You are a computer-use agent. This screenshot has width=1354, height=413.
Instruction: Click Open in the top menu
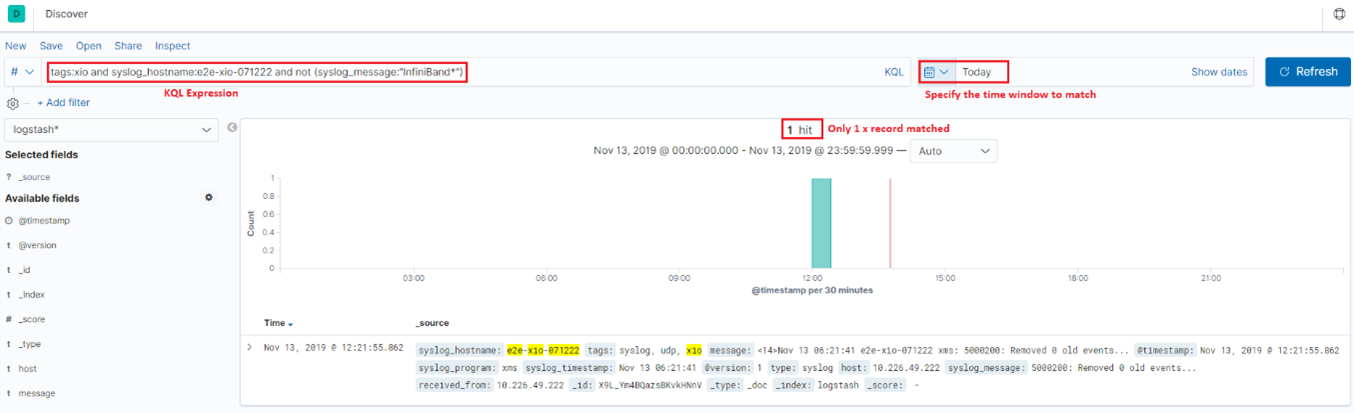[x=89, y=46]
